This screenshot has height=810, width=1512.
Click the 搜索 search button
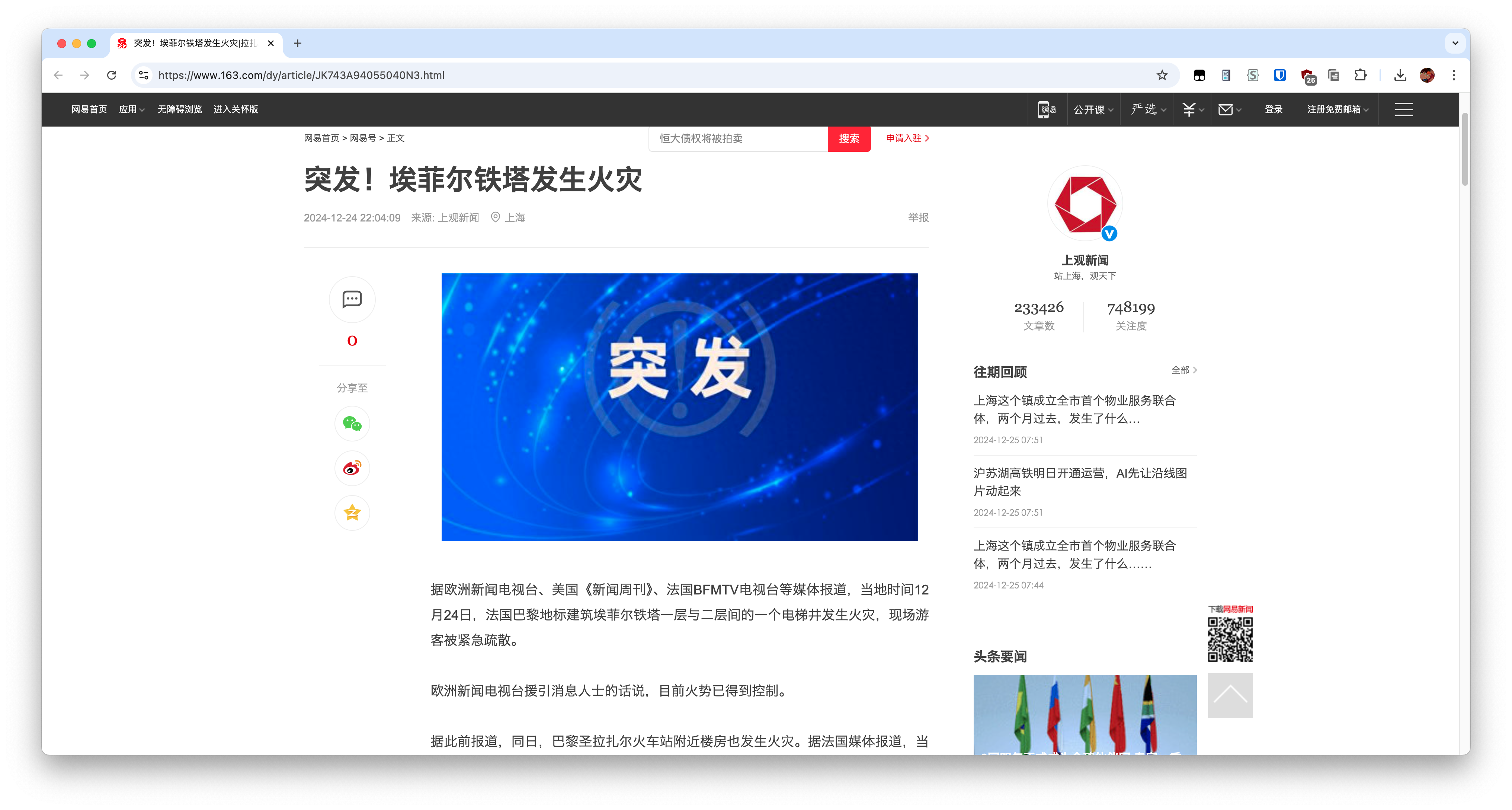(x=849, y=138)
